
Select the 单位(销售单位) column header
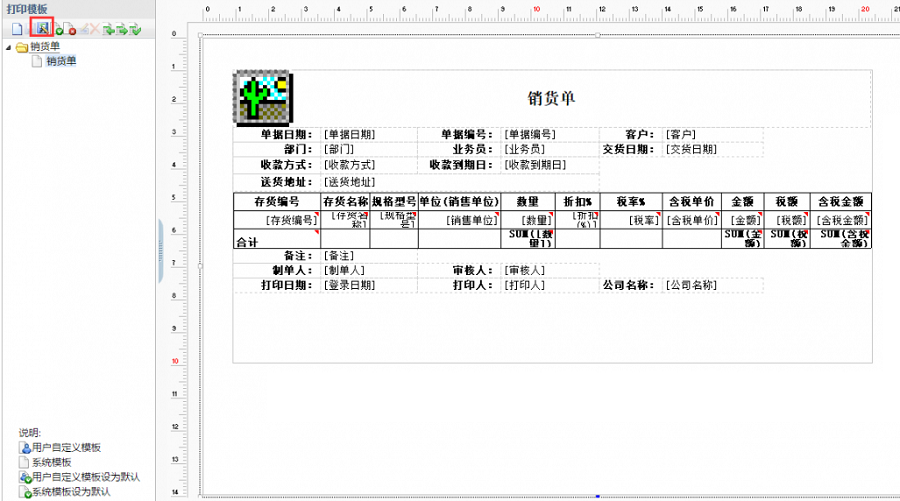(459, 202)
